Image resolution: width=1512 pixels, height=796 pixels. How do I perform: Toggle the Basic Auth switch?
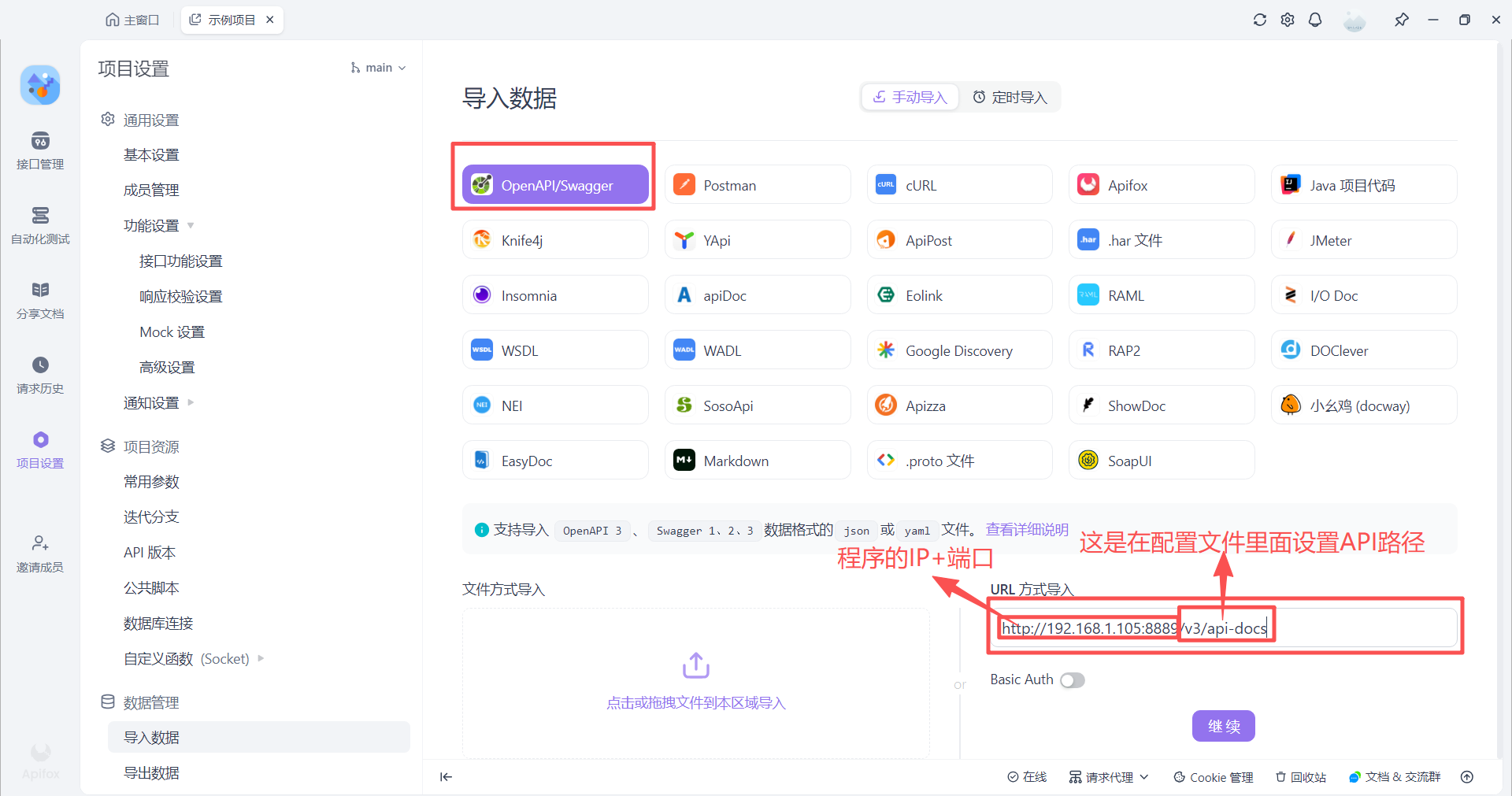1072,679
